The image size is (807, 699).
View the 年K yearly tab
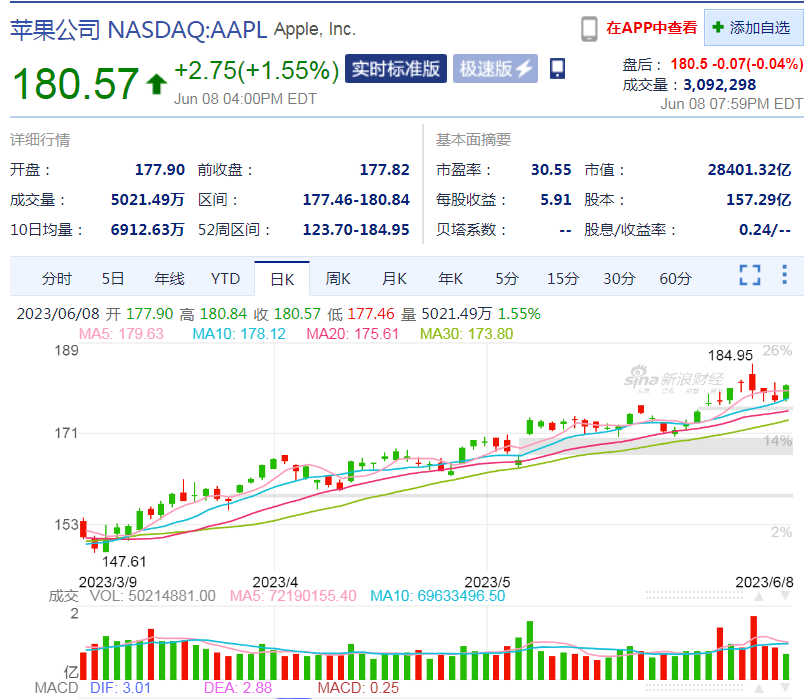(450, 278)
